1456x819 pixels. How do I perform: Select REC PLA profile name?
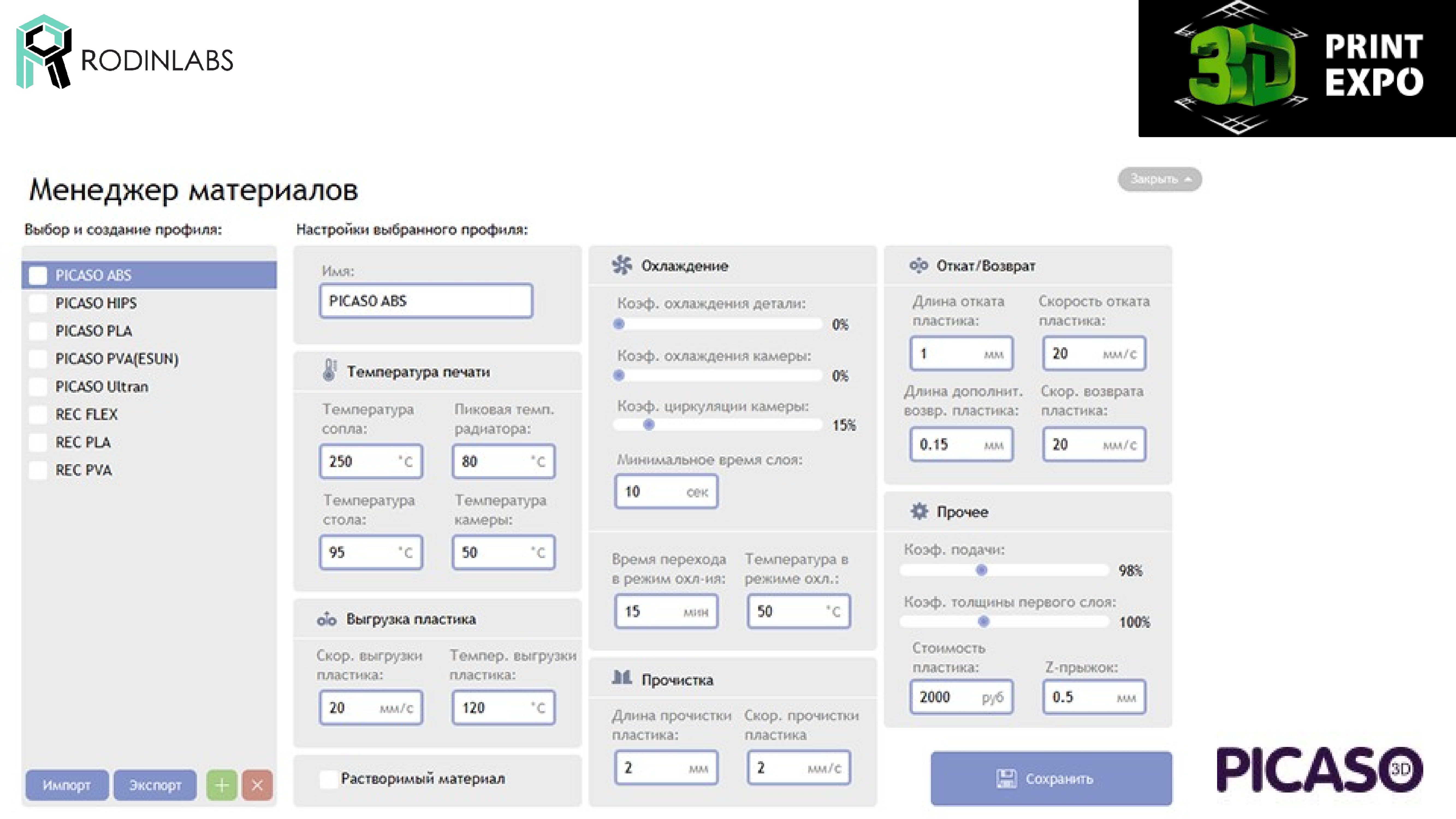point(83,442)
